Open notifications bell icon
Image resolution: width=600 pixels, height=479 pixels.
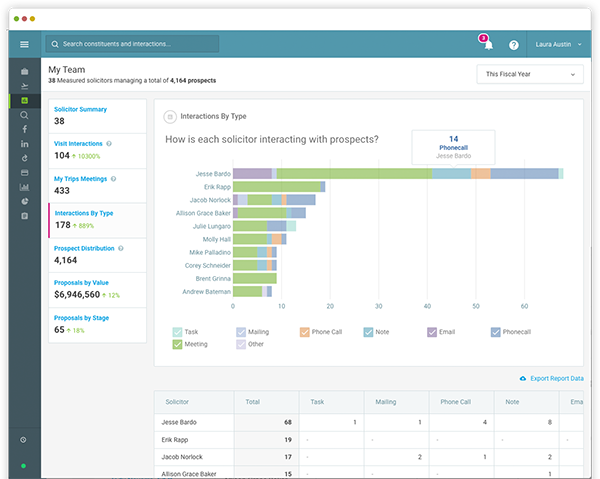[x=487, y=45]
